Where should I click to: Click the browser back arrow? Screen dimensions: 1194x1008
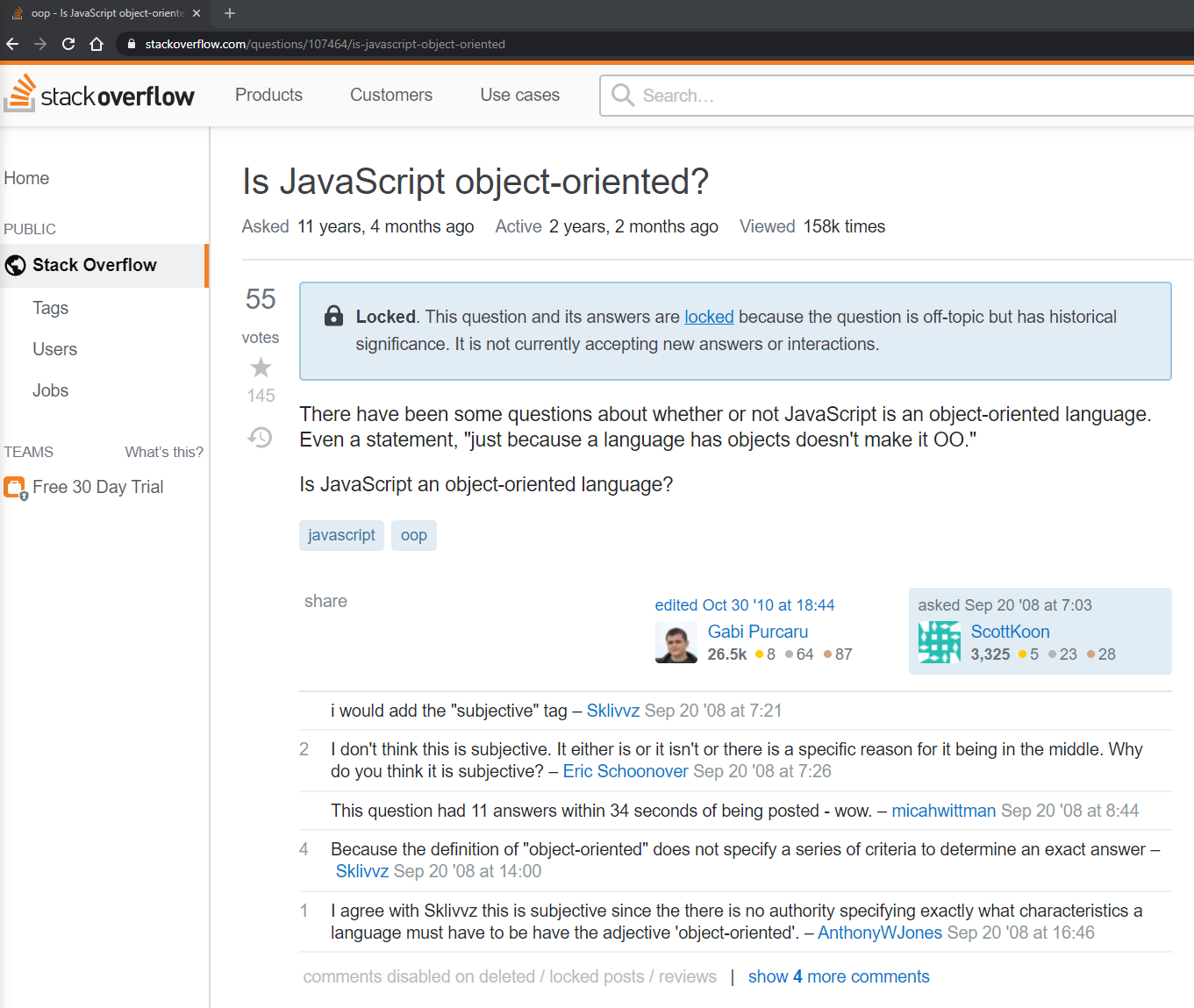pyautogui.click(x=12, y=44)
